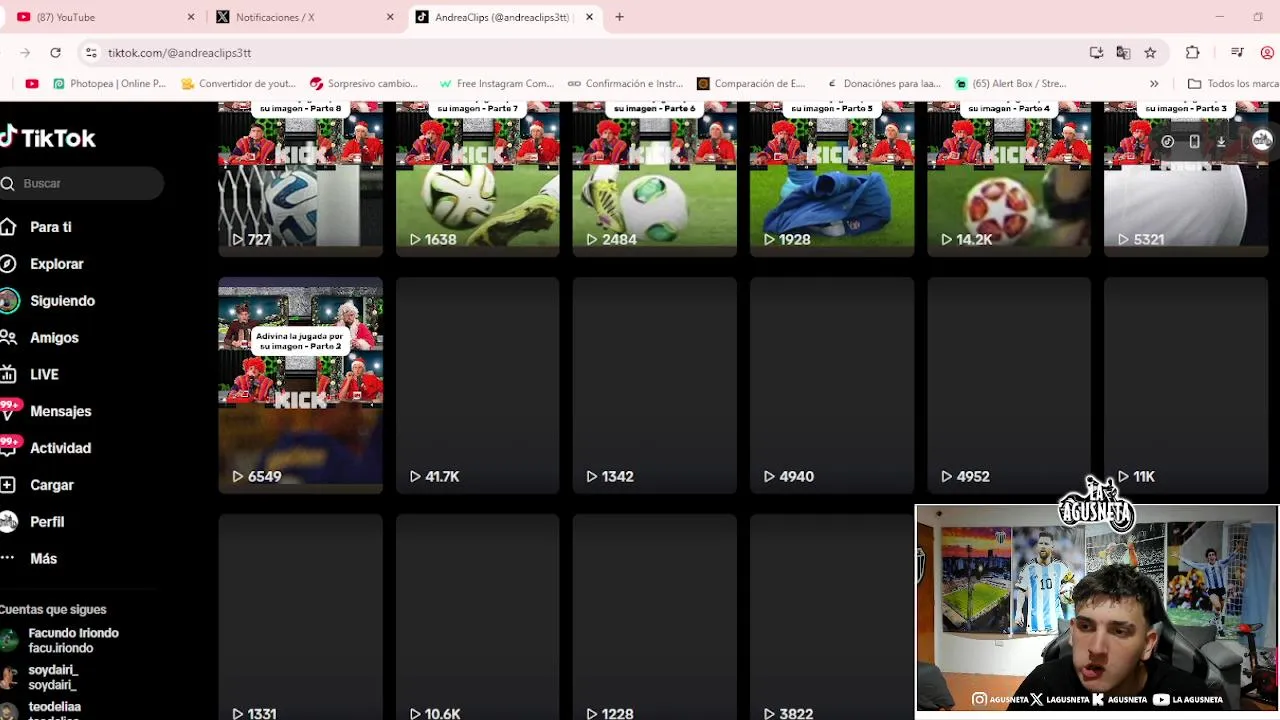Open the Donaciones para laa... bookmark
Image resolution: width=1280 pixels, height=720 pixels.
point(883,83)
